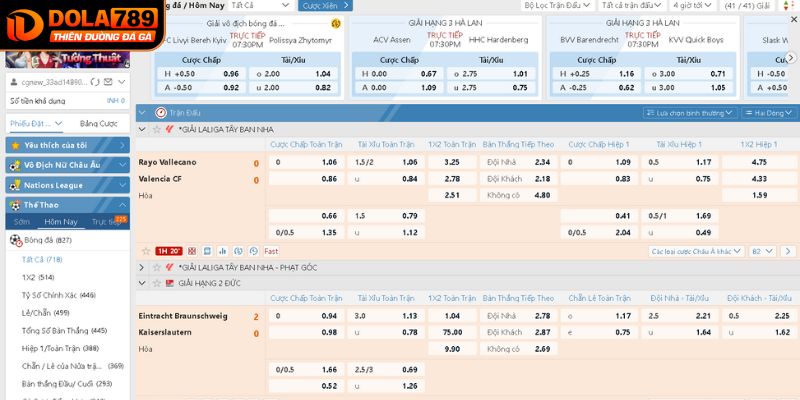Viewport: 800px width, 400px height.
Task: Click the head-to-head circular icon before Fast
Action: point(238,251)
